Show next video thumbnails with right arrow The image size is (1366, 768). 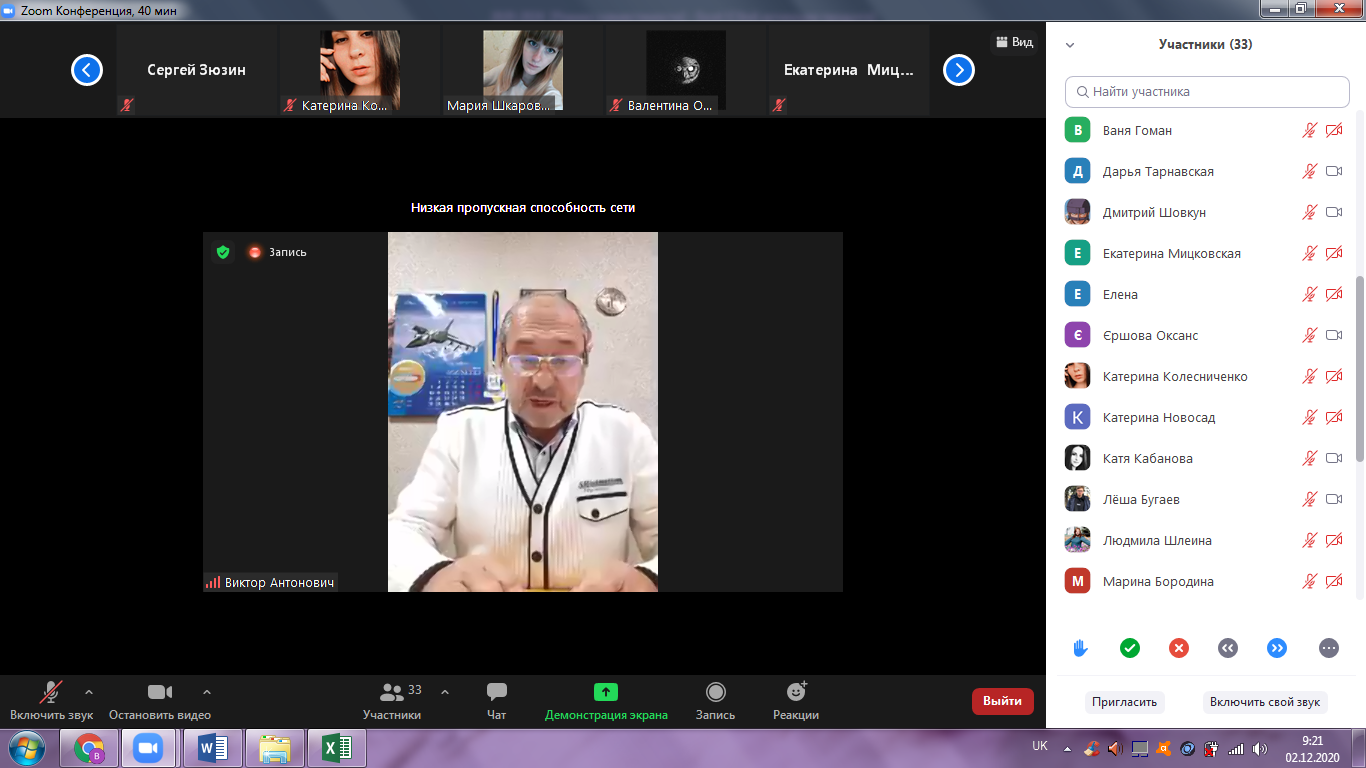(959, 70)
